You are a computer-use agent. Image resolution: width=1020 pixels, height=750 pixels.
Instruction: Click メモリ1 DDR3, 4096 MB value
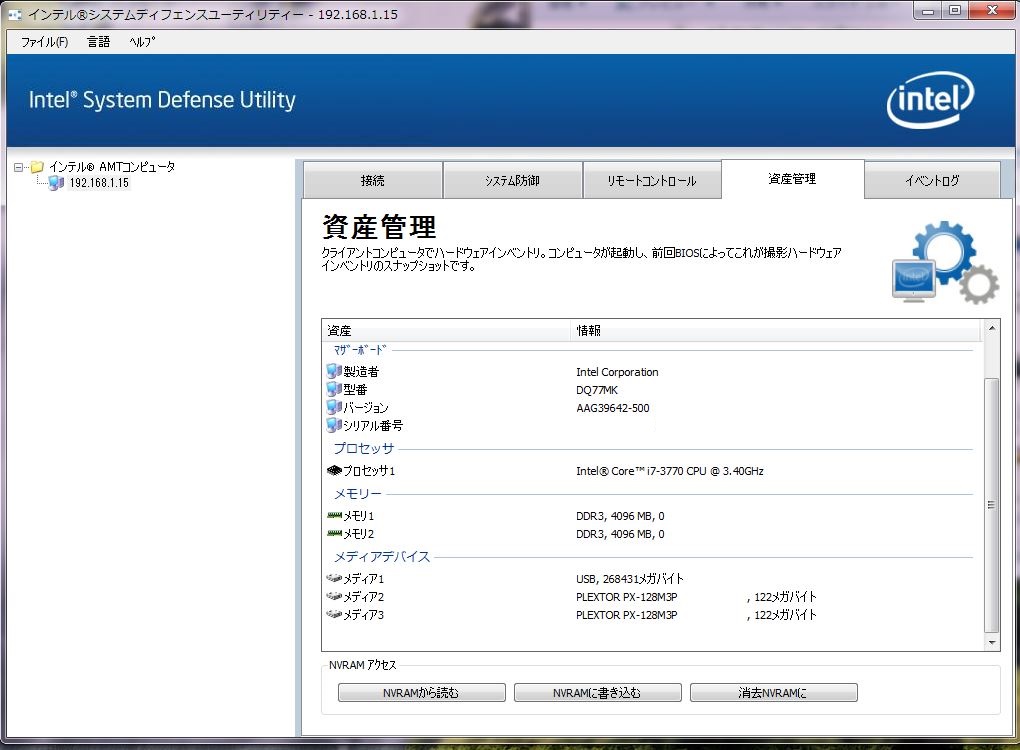pos(620,516)
